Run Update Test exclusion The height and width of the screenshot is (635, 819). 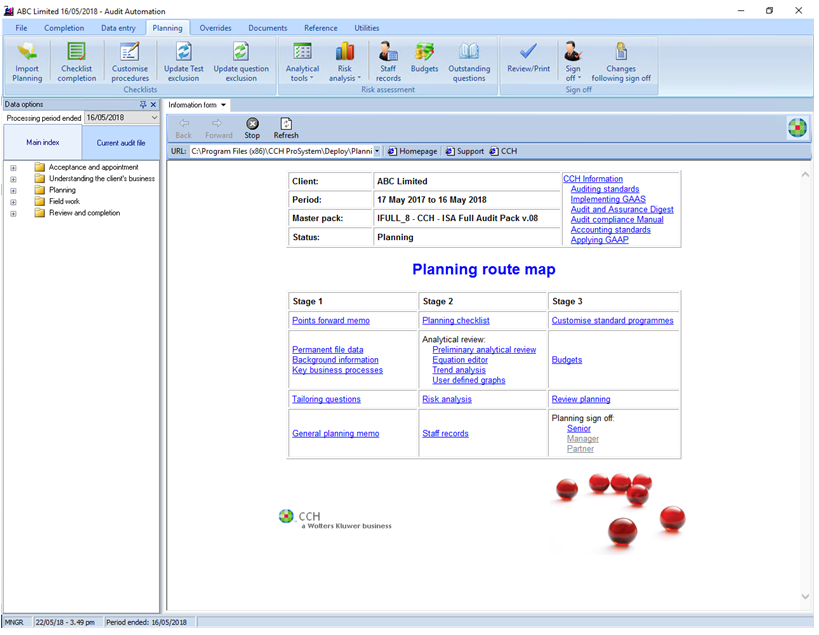183,63
